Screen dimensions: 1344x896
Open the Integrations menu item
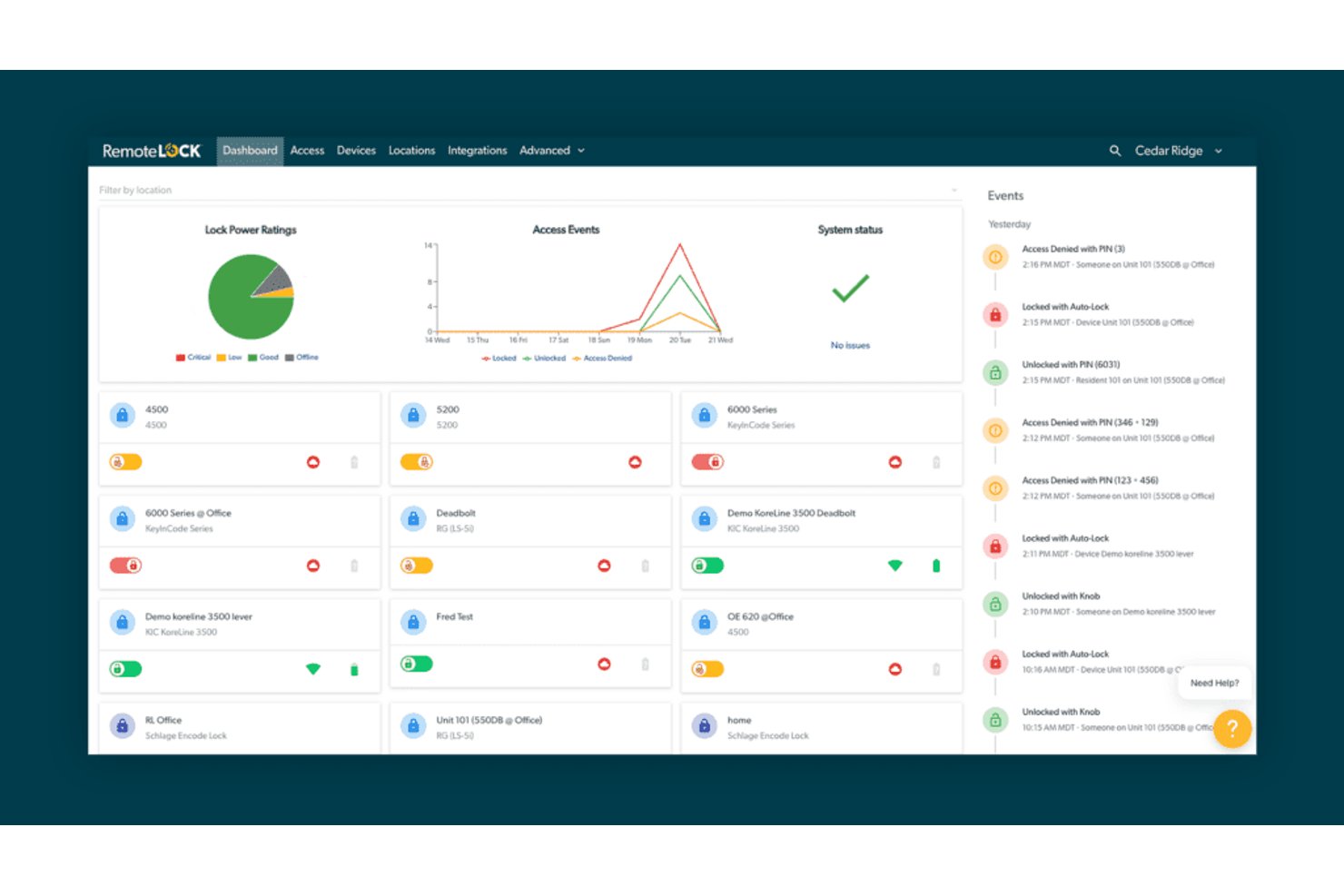[x=477, y=151]
